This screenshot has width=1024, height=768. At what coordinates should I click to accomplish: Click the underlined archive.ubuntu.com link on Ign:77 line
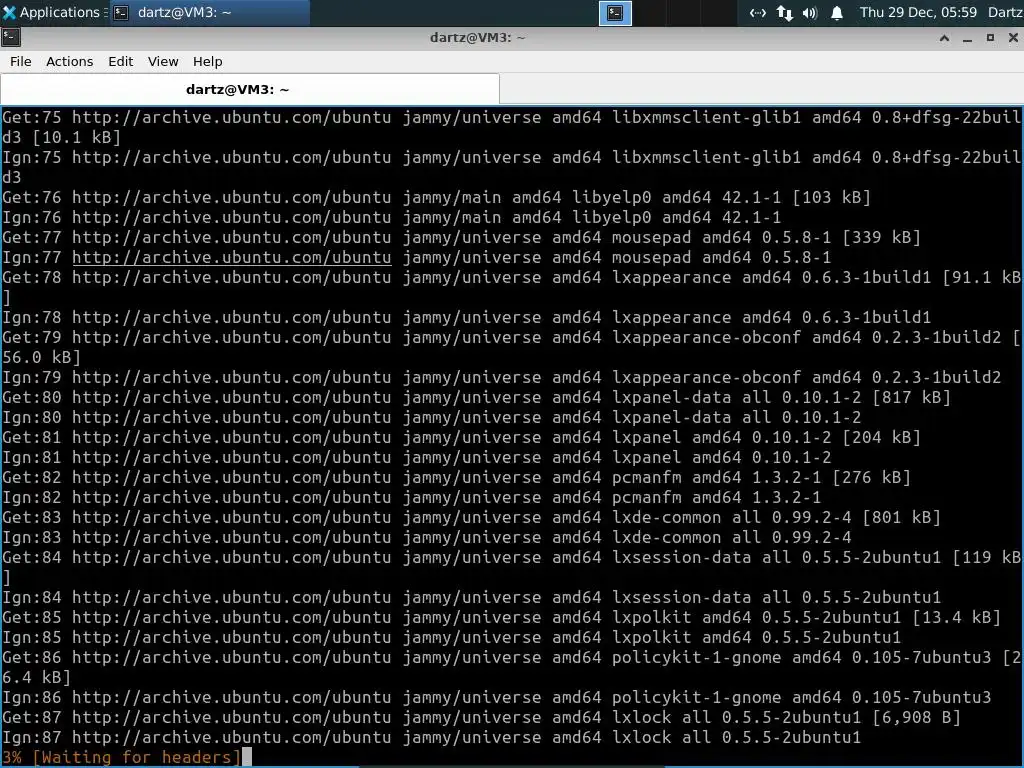pos(232,257)
